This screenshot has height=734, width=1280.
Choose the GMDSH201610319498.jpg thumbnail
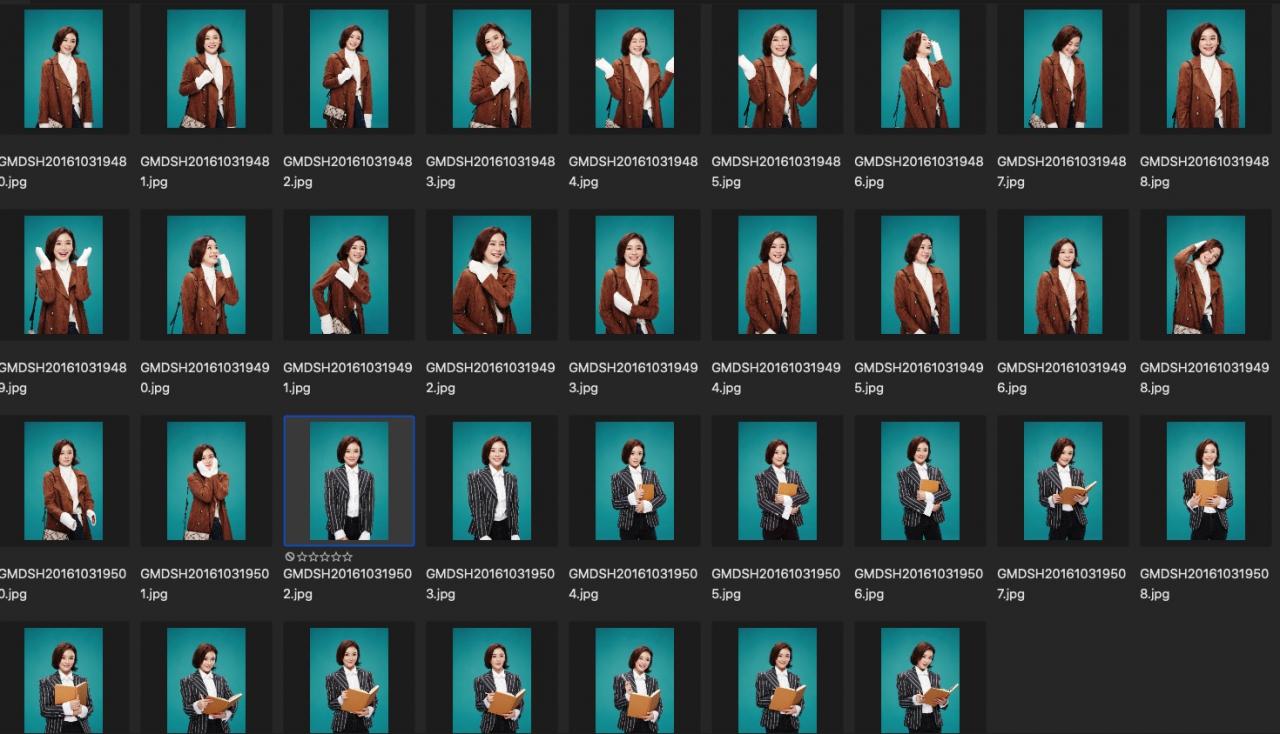(x=1205, y=275)
